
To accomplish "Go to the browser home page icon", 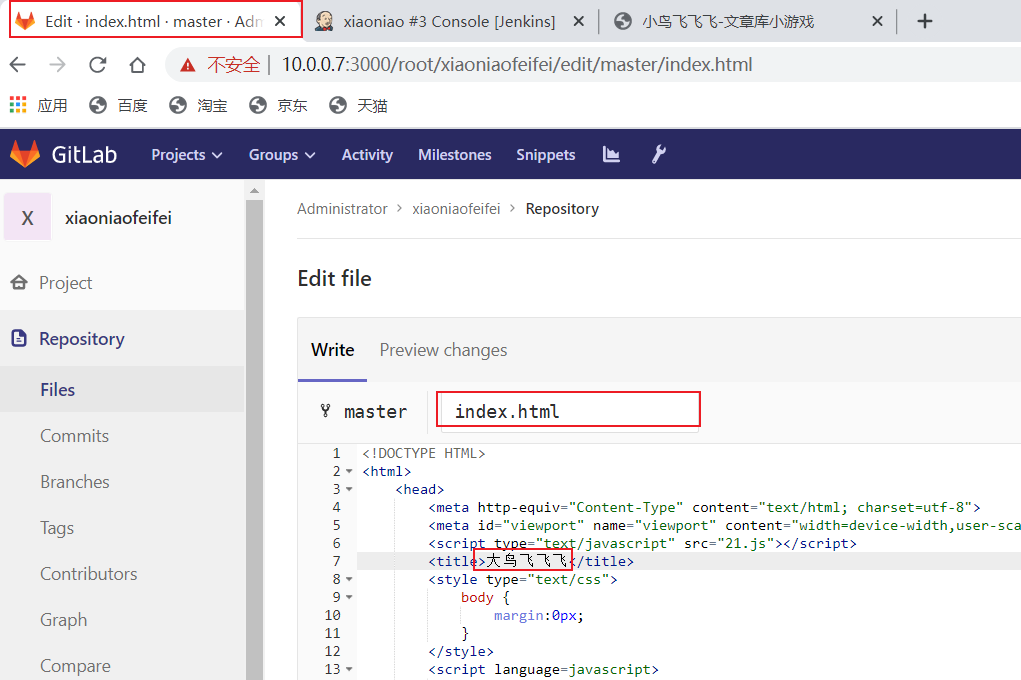I will 137,65.
